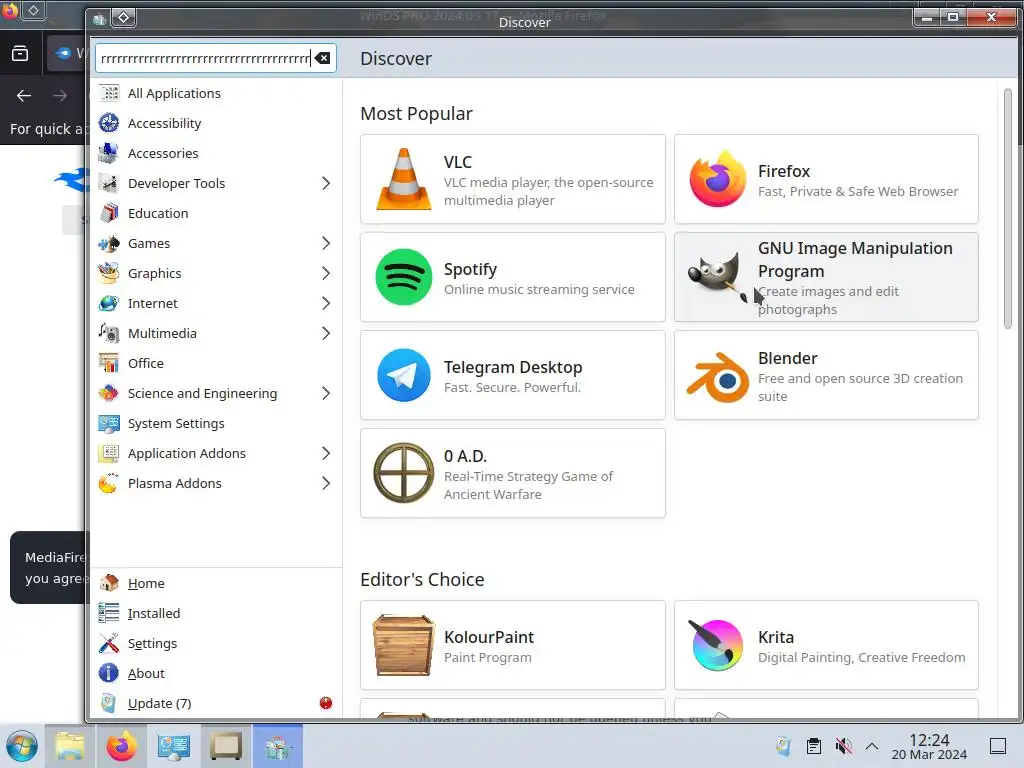Click the Discover page vertical scrollbar
This screenshot has height=768, width=1024.
click(x=1008, y=209)
